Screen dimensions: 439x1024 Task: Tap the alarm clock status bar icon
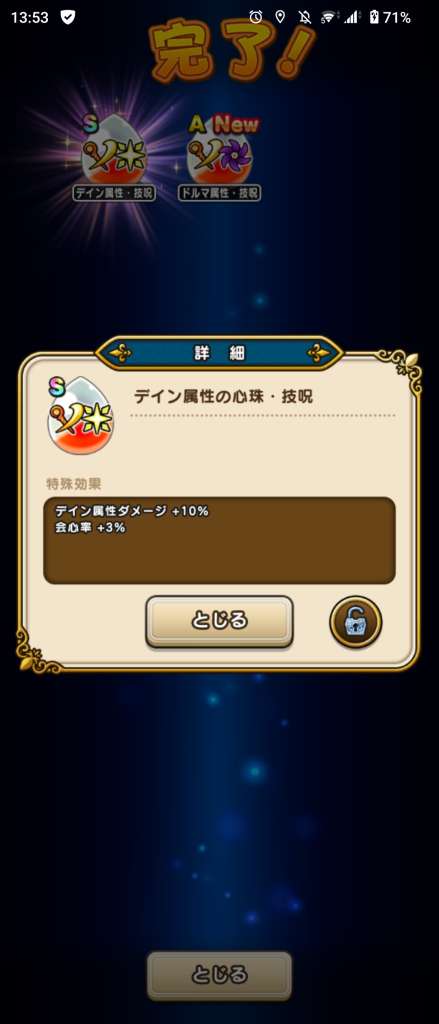256,18
